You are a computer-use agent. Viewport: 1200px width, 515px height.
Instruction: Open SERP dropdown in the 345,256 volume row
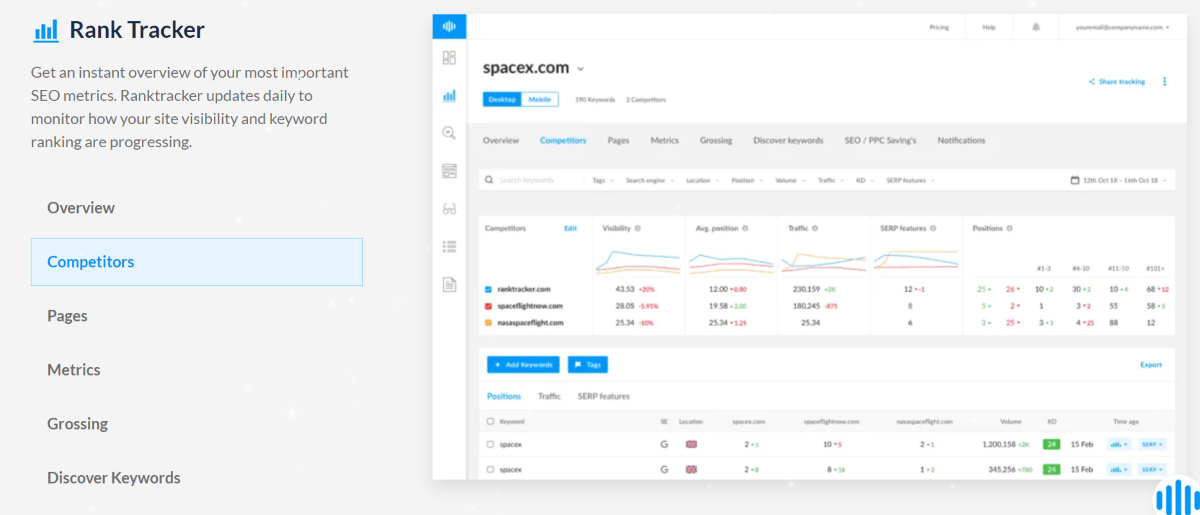pos(1152,469)
